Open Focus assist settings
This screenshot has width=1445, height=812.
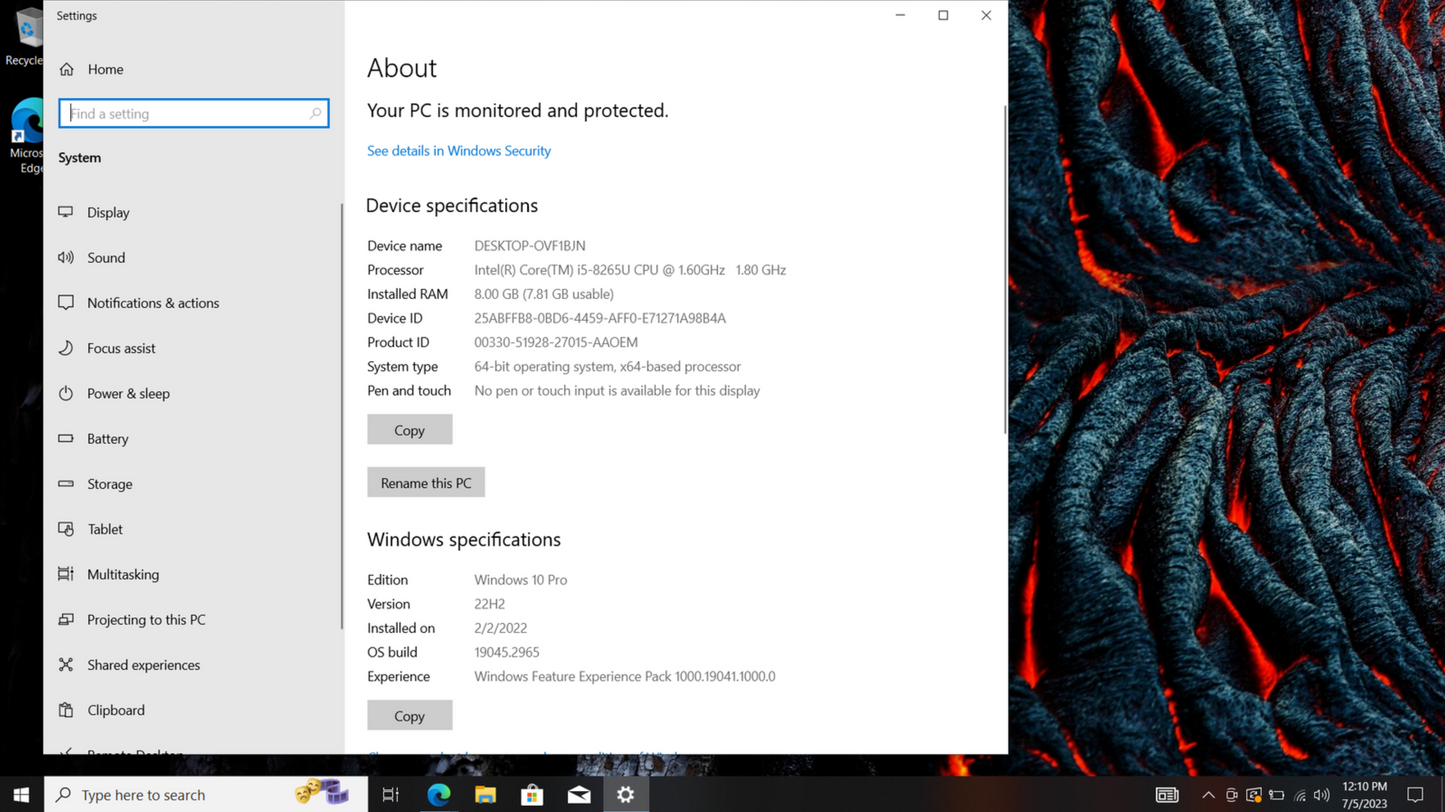[121, 348]
